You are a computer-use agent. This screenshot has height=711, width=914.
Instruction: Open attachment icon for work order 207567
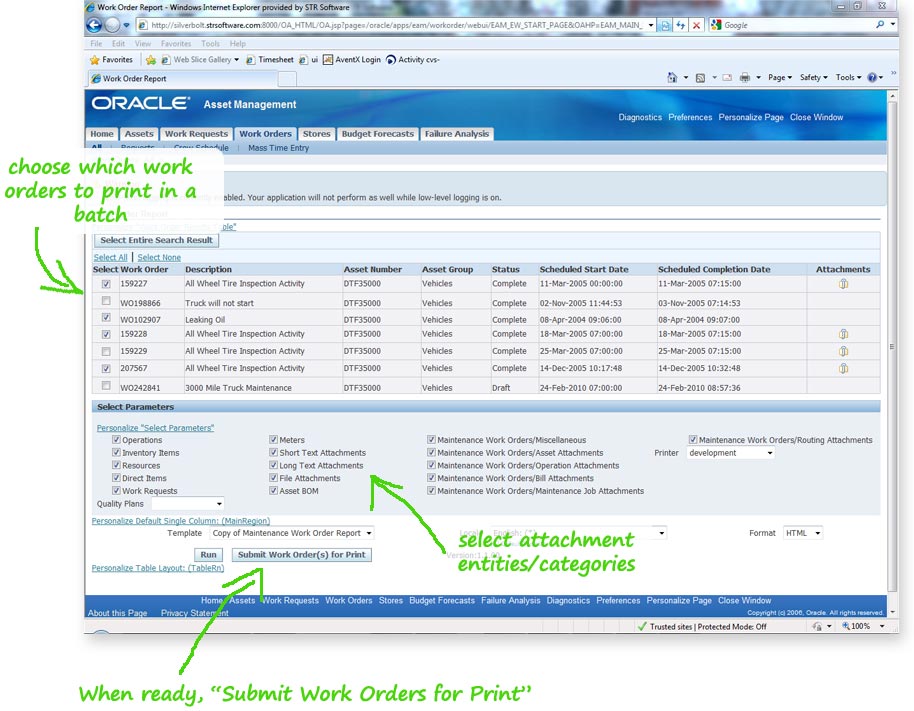tap(843, 368)
